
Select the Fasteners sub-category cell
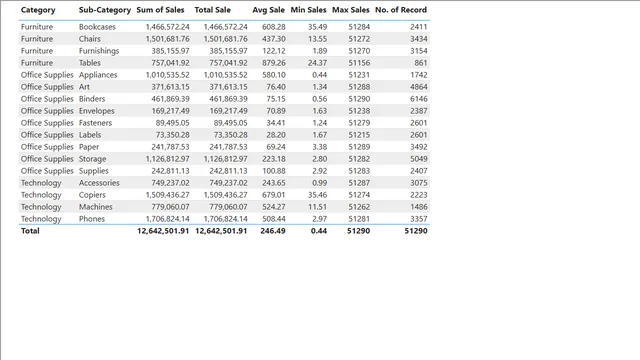tap(95, 123)
